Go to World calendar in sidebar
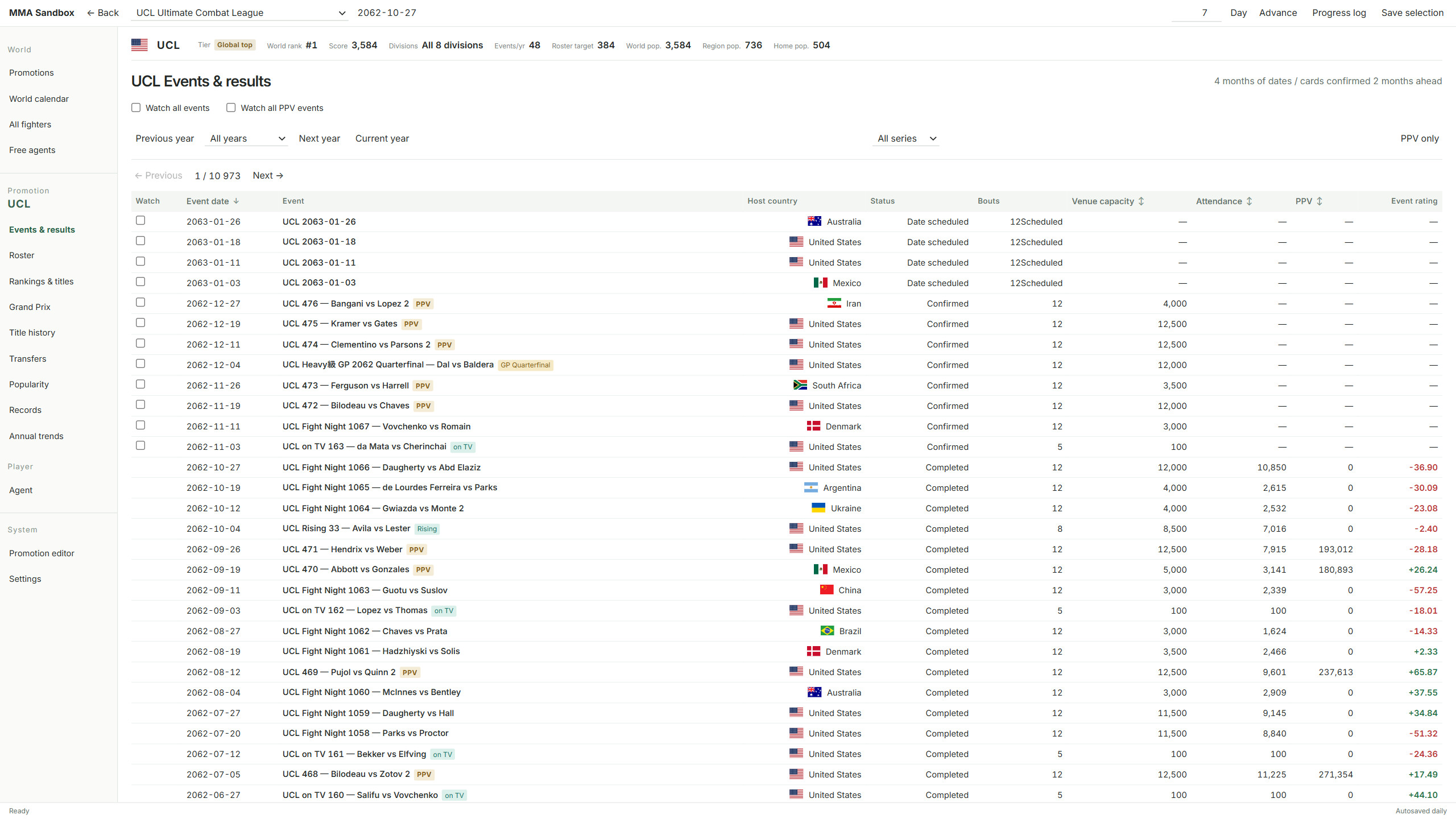The height and width of the screenshot is (819, 1456). 39,99
